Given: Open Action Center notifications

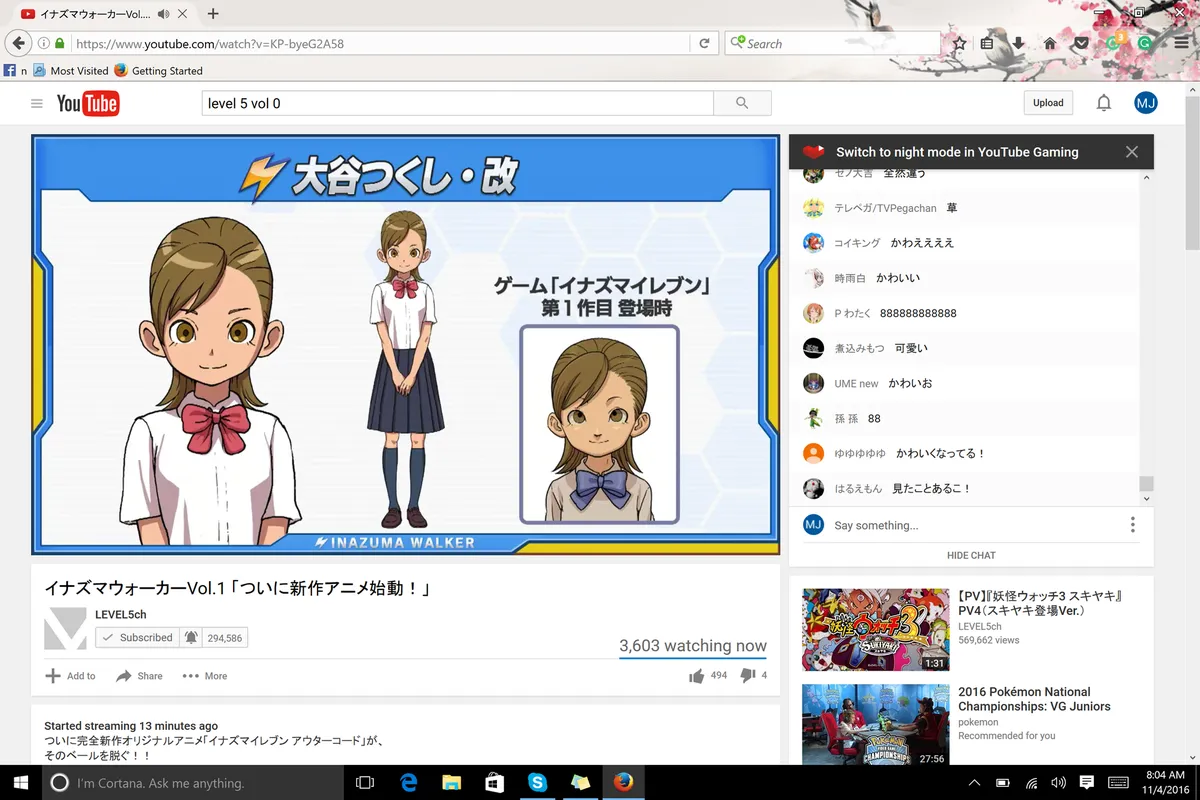Looking at the screenshot, I should click(1087, 782).
